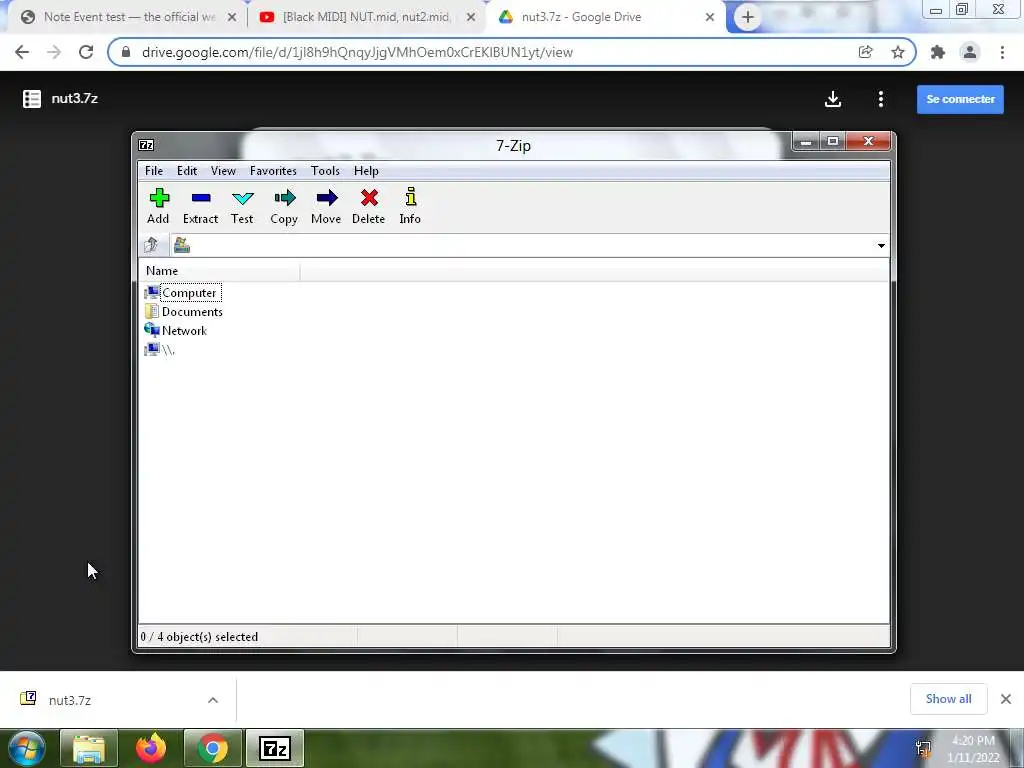Click the 7-Zip status bar selection text
Screen dimensions: 1024x768
tap(199, 637)
